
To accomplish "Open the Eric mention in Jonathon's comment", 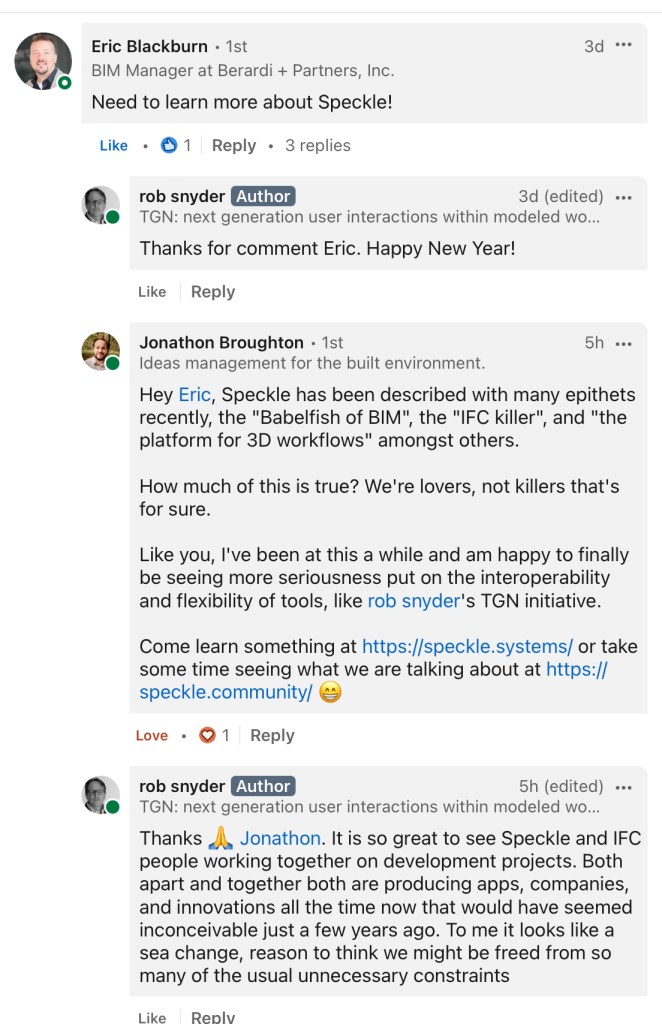I will pos(195,395).
